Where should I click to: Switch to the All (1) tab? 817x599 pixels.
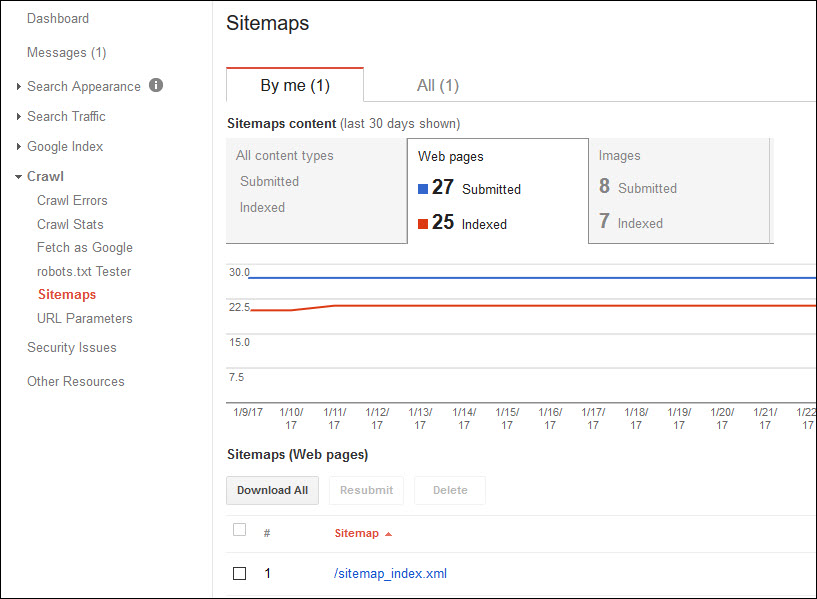(x=437, y=86)
